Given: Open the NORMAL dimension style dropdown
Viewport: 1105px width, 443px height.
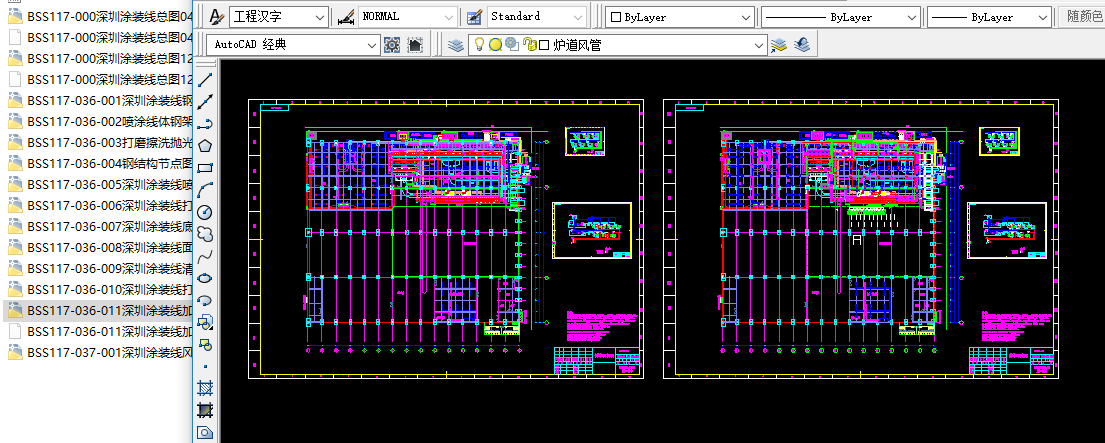Looking at the screenshot, I should point(408,16).
